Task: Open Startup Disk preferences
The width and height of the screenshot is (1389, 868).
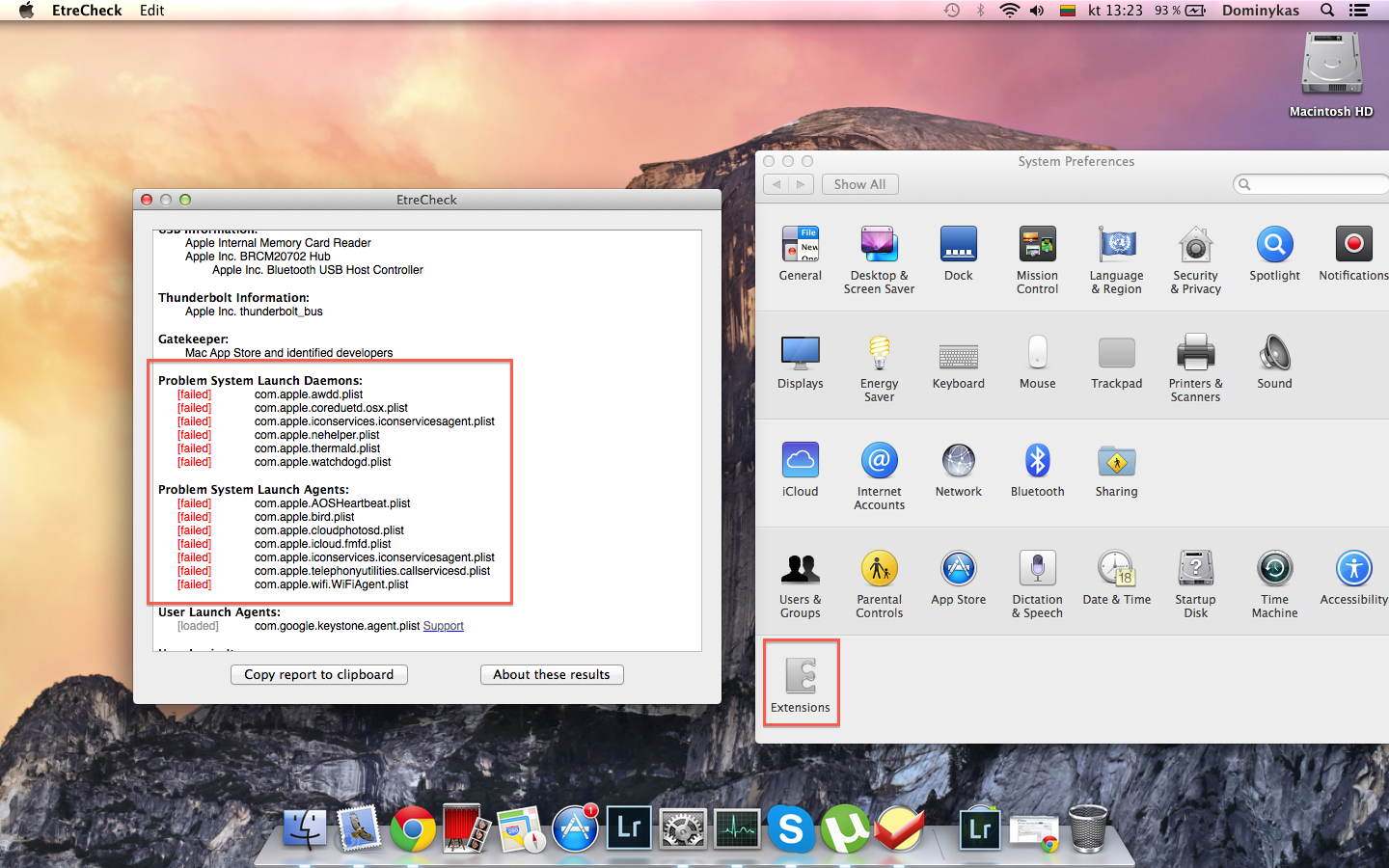Action: click(x=1195, y=584)
